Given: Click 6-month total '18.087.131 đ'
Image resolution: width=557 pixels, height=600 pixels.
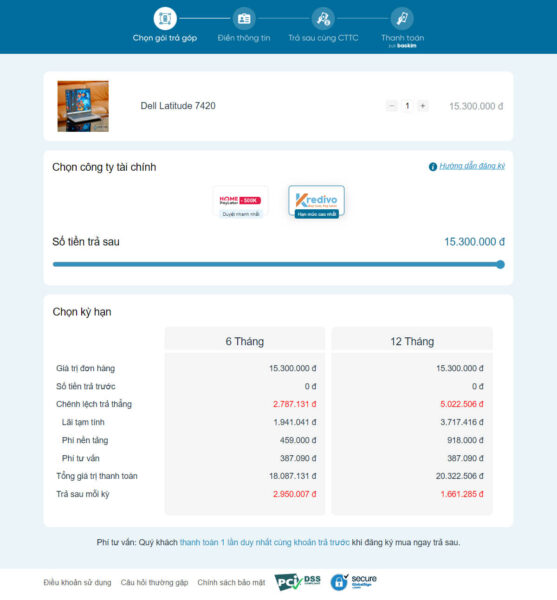Looking at the screenshot, I should [293, 476].
